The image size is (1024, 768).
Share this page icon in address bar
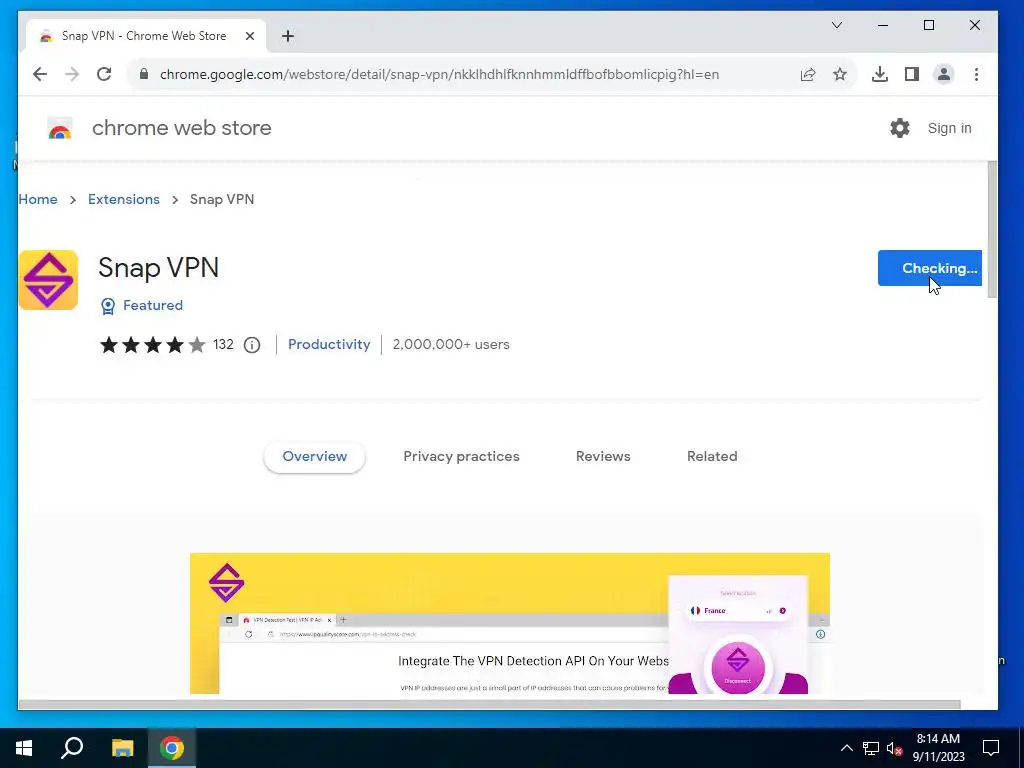coord(808,74)
